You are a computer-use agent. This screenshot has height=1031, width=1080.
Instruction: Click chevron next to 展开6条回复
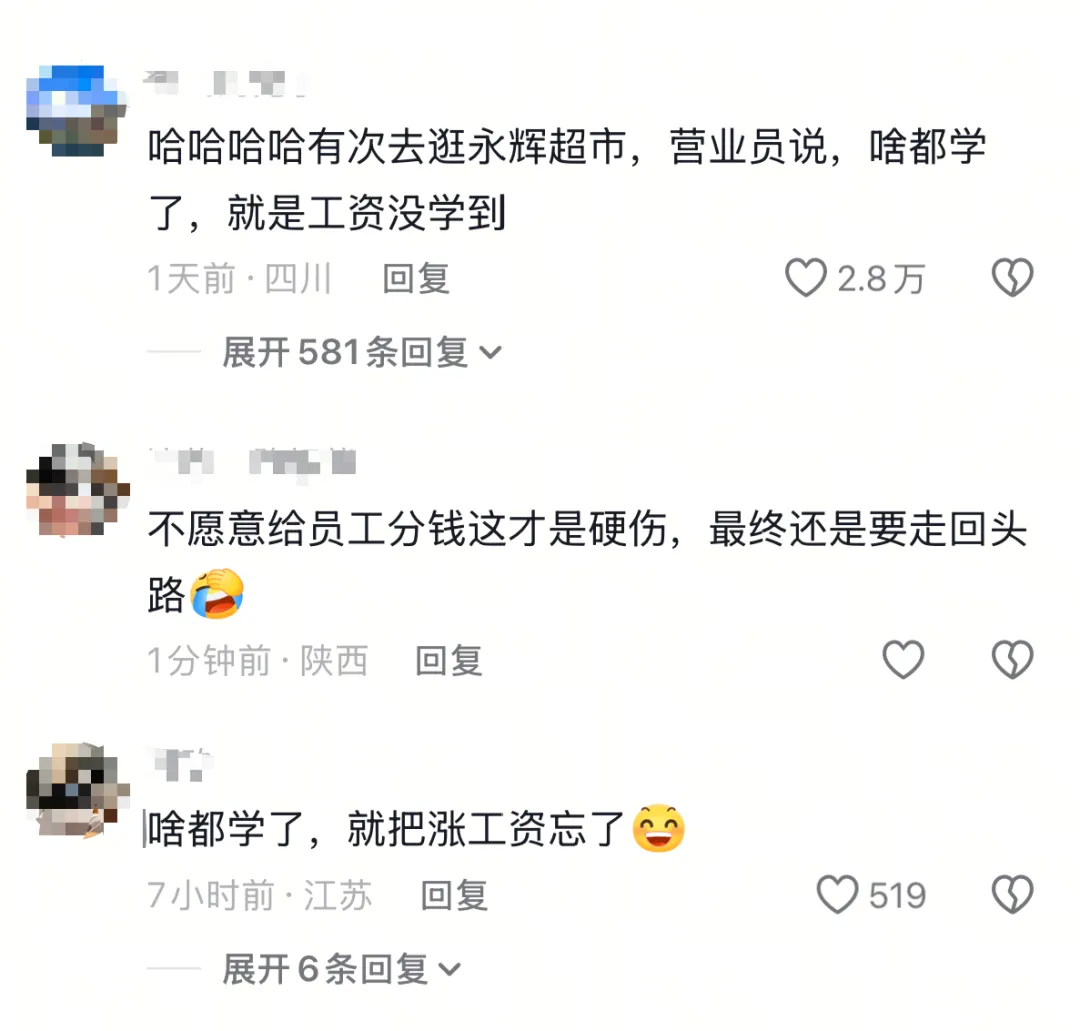pos(449,970)
